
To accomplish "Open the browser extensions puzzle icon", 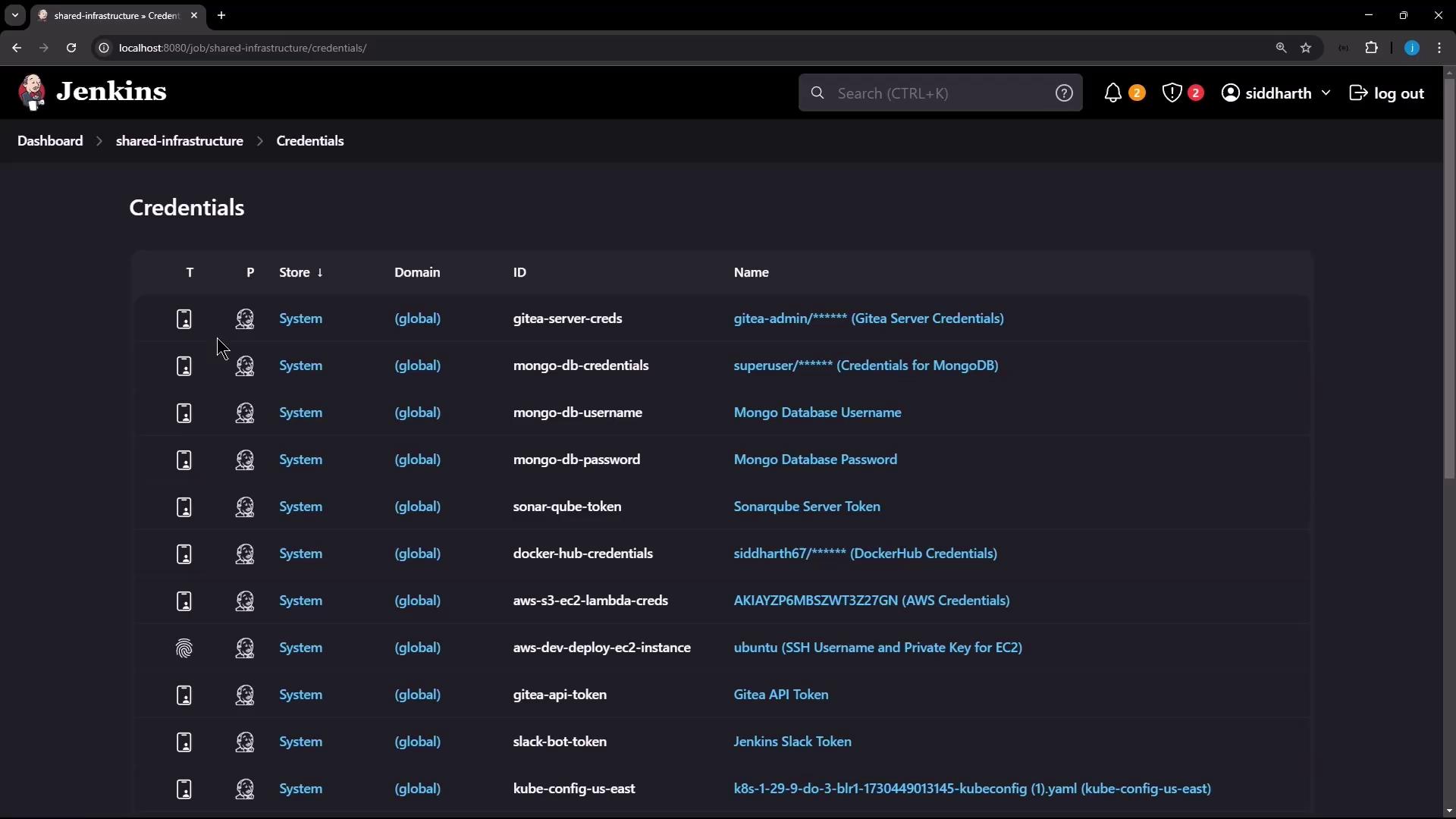I will pyautogui.click(x=1372, y=48).
